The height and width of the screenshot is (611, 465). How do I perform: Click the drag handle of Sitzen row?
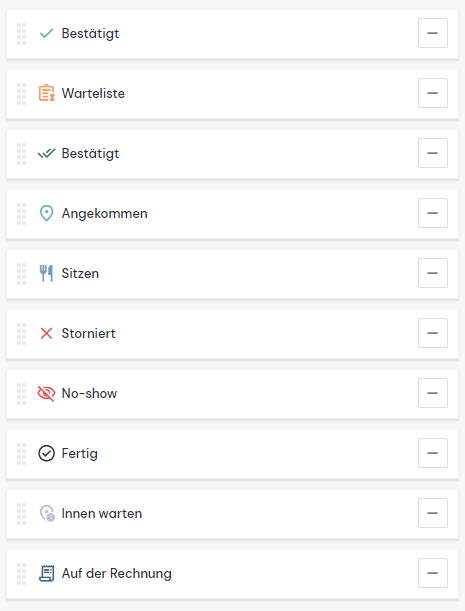click(x=21, y=274)
